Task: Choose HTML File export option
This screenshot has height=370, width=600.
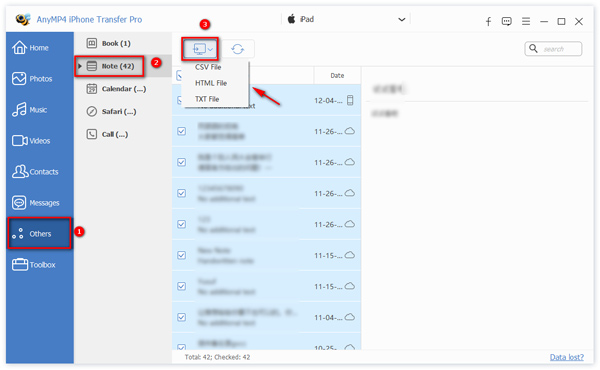Action: [211, 83]
